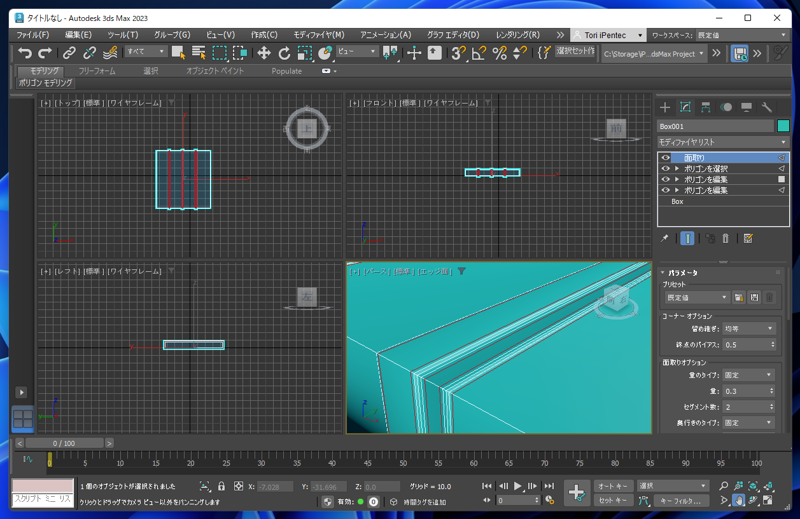Toggle Spinner Snap icon
The image size is (800, 519).
pyautogui.click(x=520, y=53)
